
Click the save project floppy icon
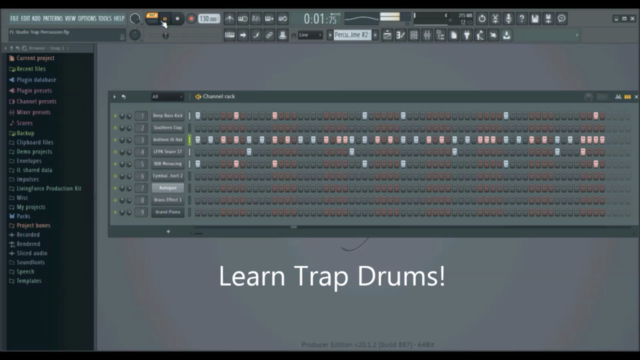click(535, 18)
